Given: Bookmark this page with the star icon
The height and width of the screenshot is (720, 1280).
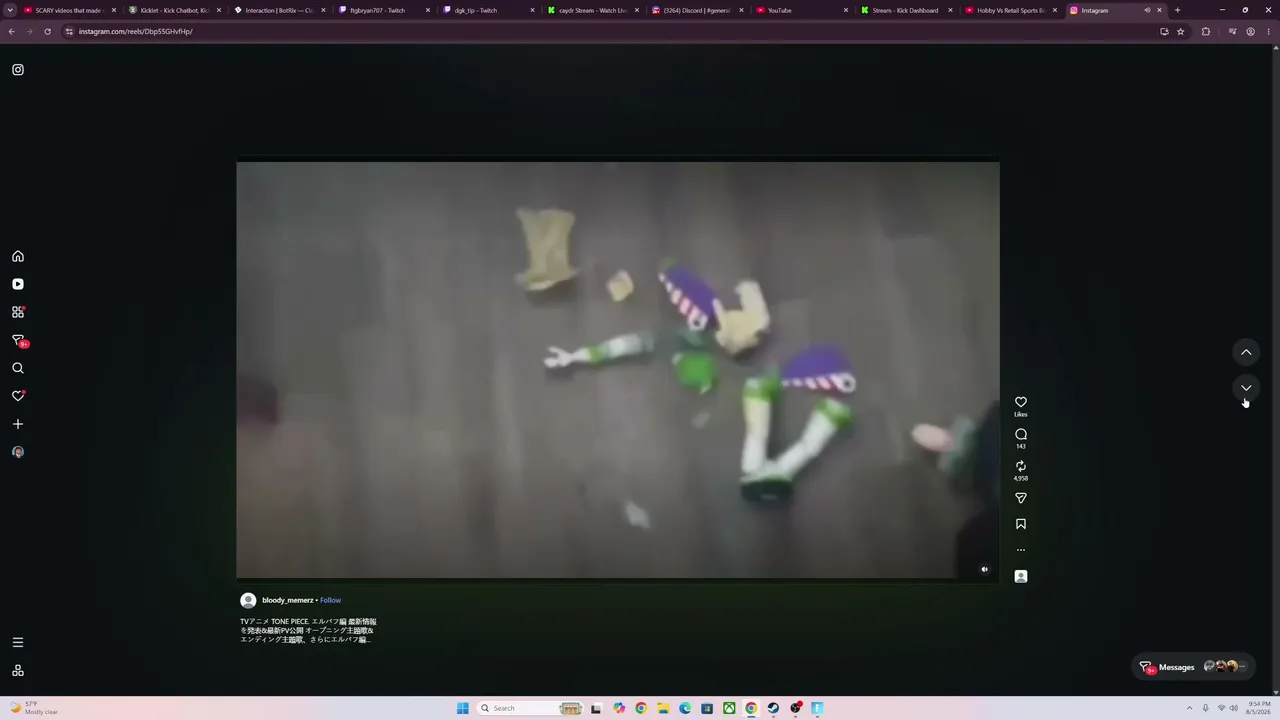Looking at the screenshot, I should tap(1180, 31).
